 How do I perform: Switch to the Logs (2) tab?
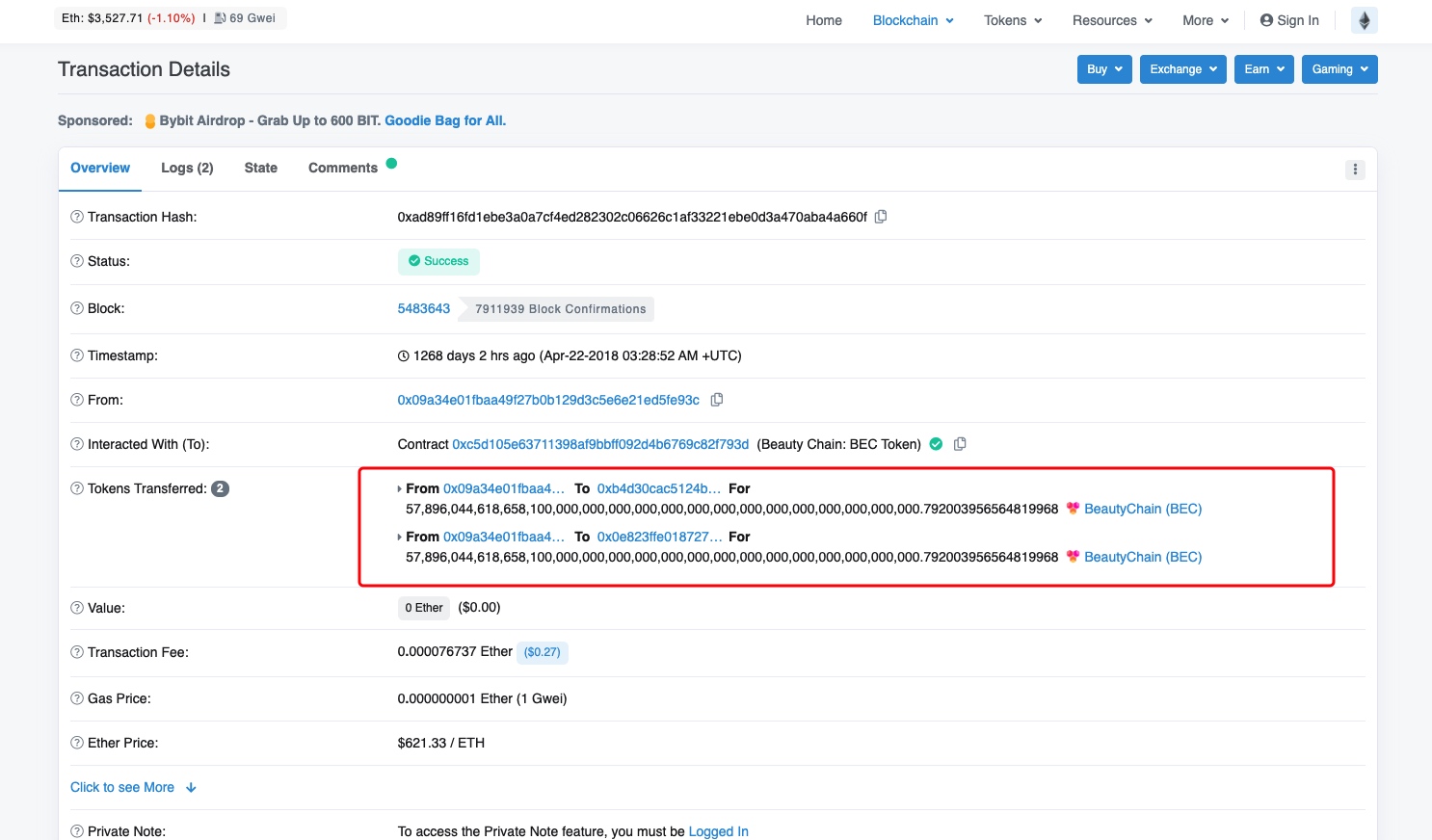[187, 168]
